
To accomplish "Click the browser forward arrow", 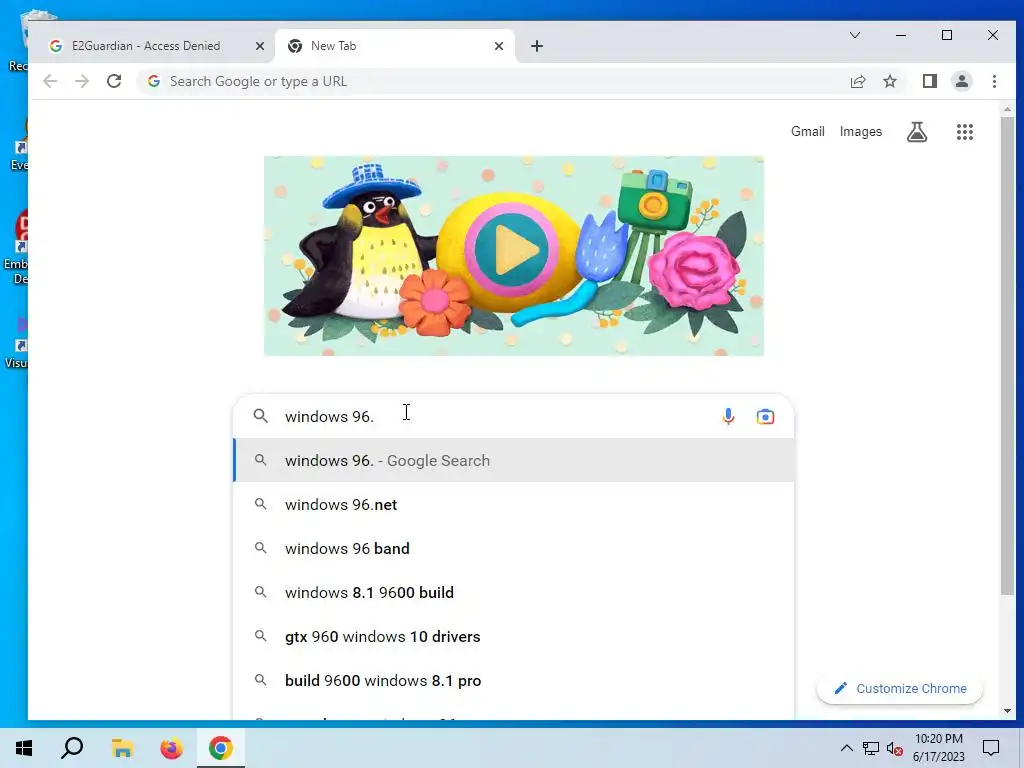I will (82, 81).
